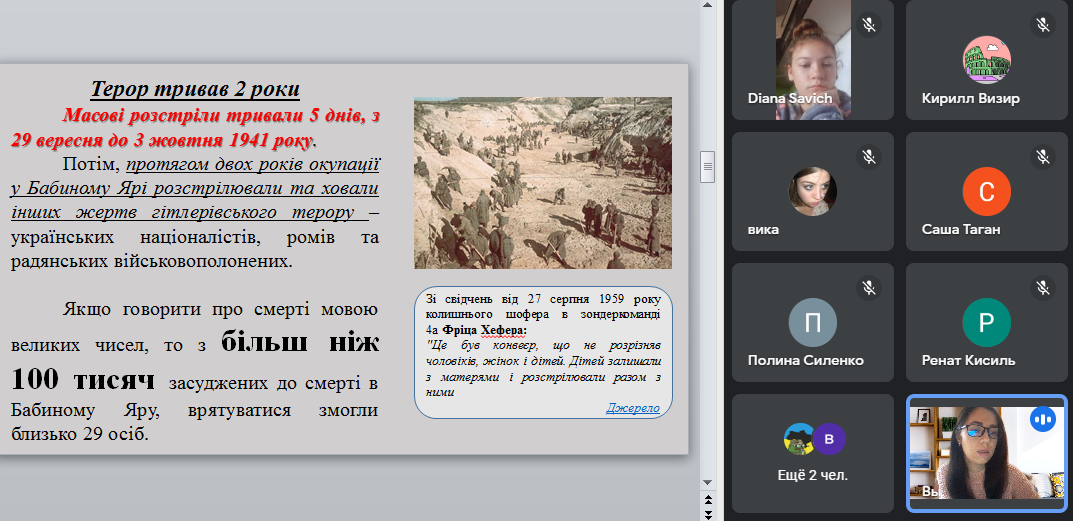Click muted microphone icon on Кирилл Визир tile
The height and width of the screenshot is (521, 1073).
pyautogui.click(x=1043, y=25)
